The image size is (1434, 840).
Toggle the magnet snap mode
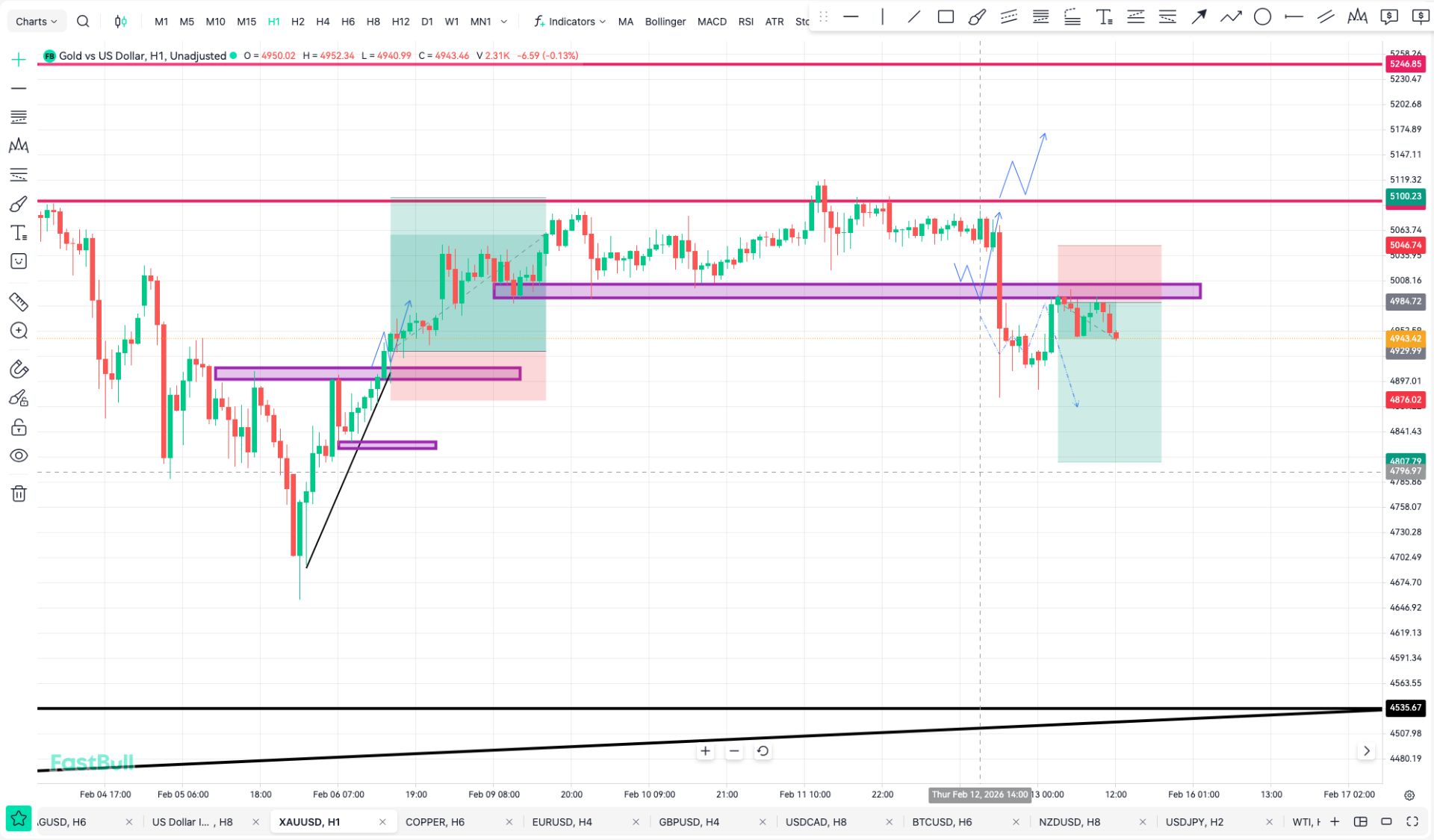(x=19, y=369)
